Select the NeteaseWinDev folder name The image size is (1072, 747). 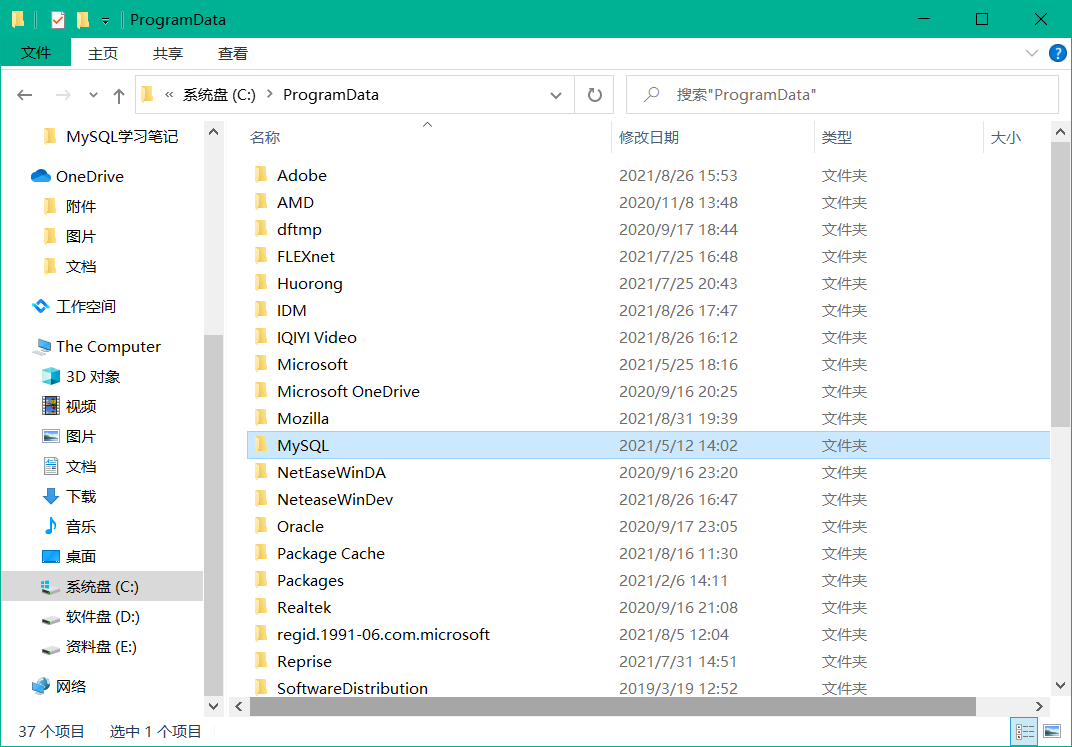(335, 500)
